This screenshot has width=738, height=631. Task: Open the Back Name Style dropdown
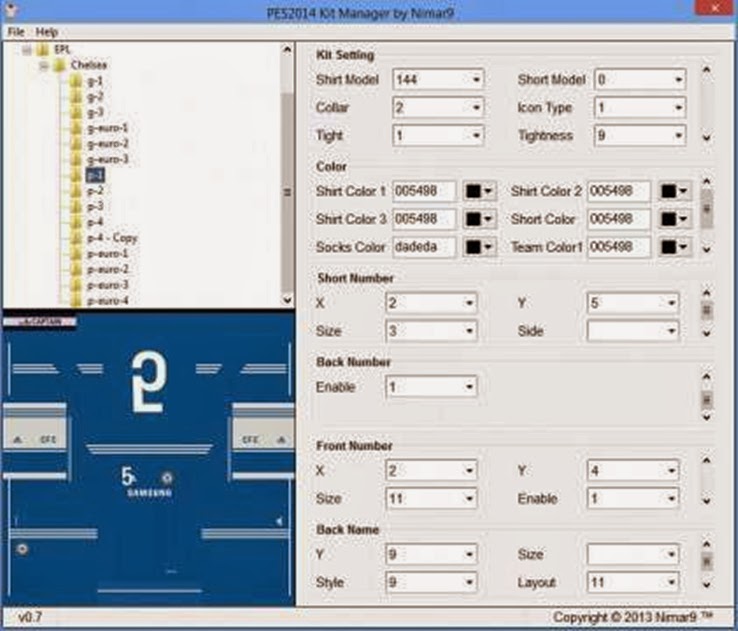[x=431, y=582]
